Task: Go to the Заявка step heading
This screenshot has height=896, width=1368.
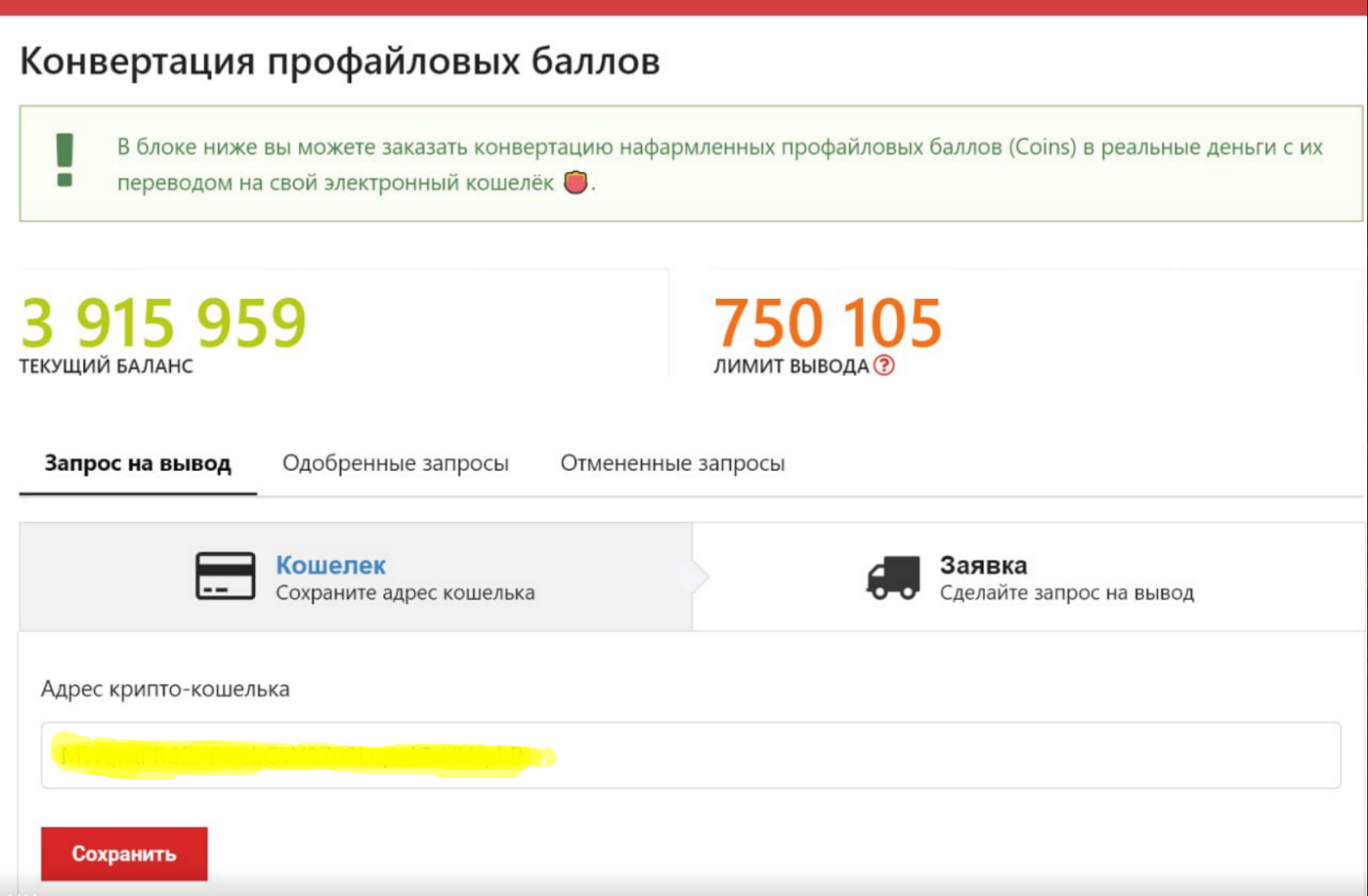Action: point(983,565)
